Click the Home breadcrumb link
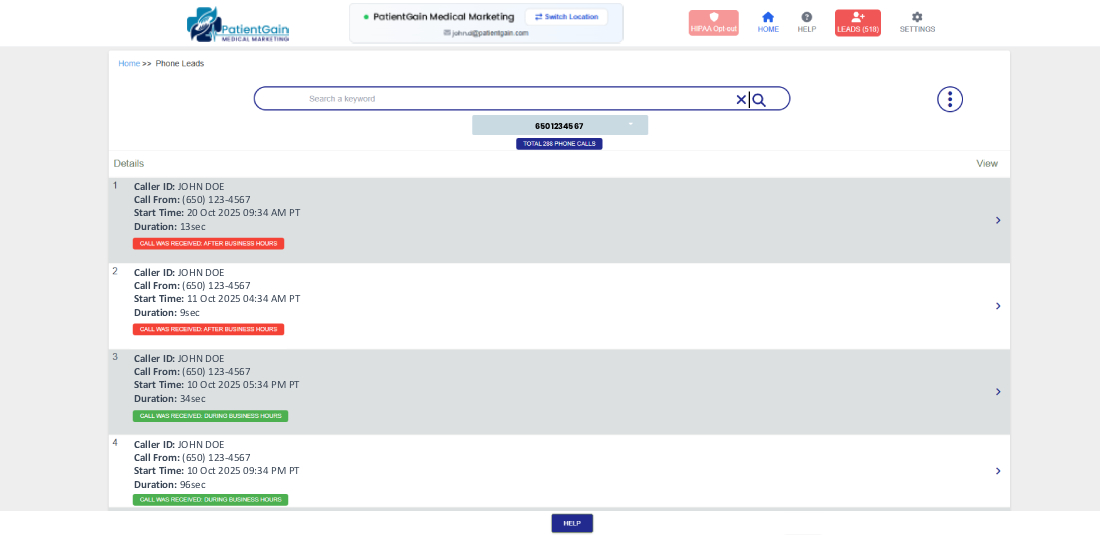Screen dimensions: 1100x535 tap(129, 63)
